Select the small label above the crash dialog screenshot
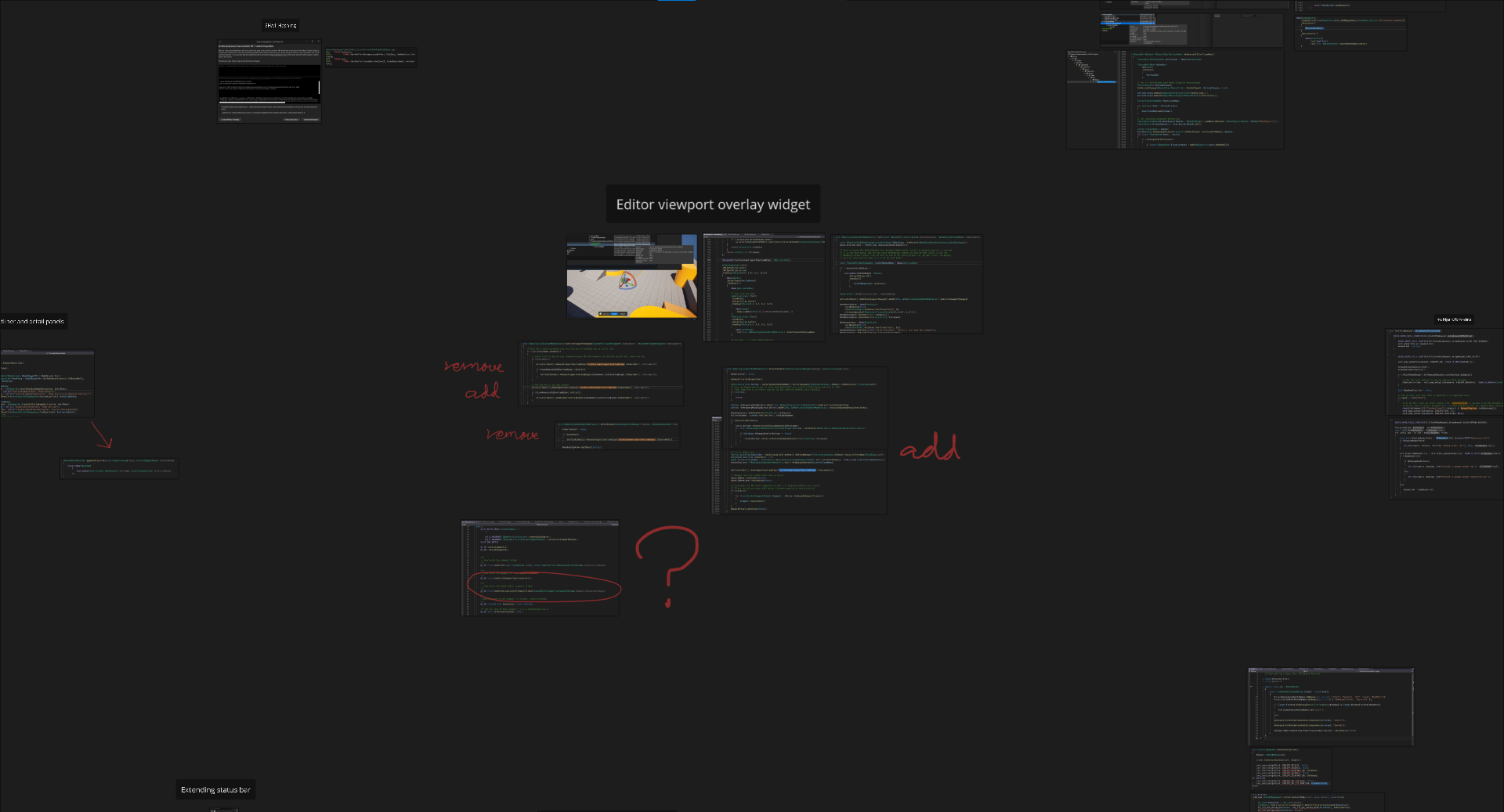The width and height of the screenshot is (1504, 812). [x=280, y=26]
